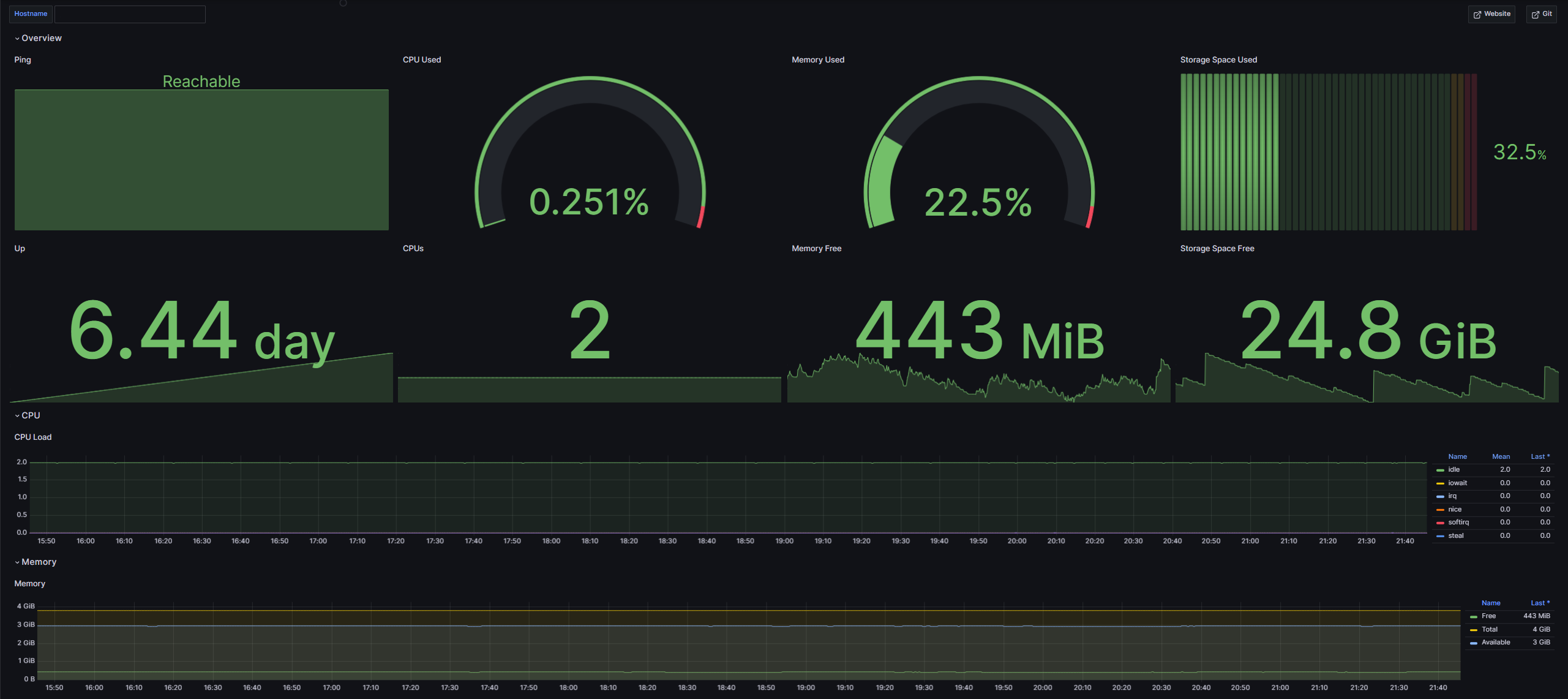Click the steal series color swatch
1568x699 pixels.
1440,536
